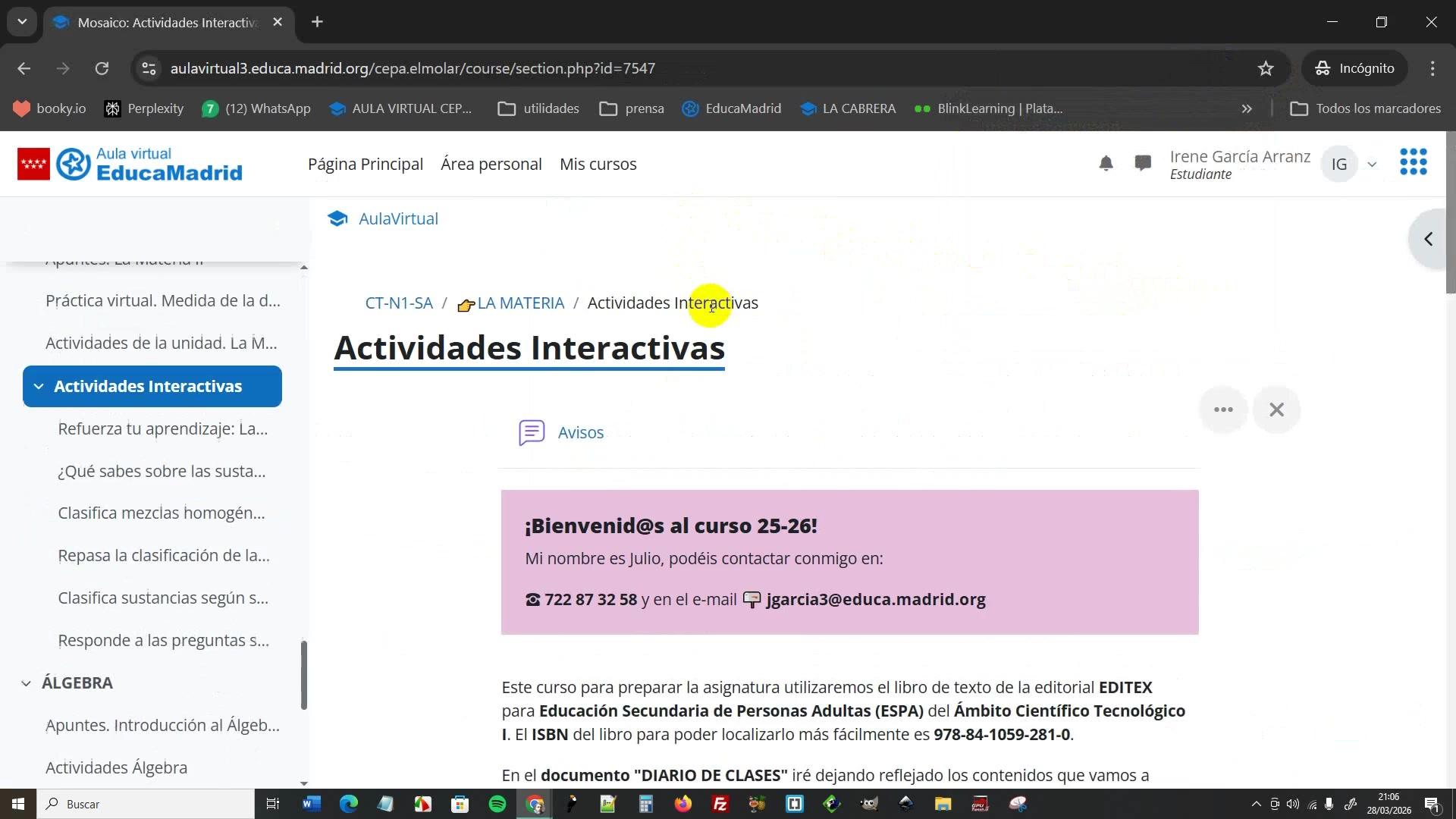The height and width of the screenshot is (819, 1456).
Task: Collapse the ÁLGEBRA section in index
Action: (x=27, y=683)
